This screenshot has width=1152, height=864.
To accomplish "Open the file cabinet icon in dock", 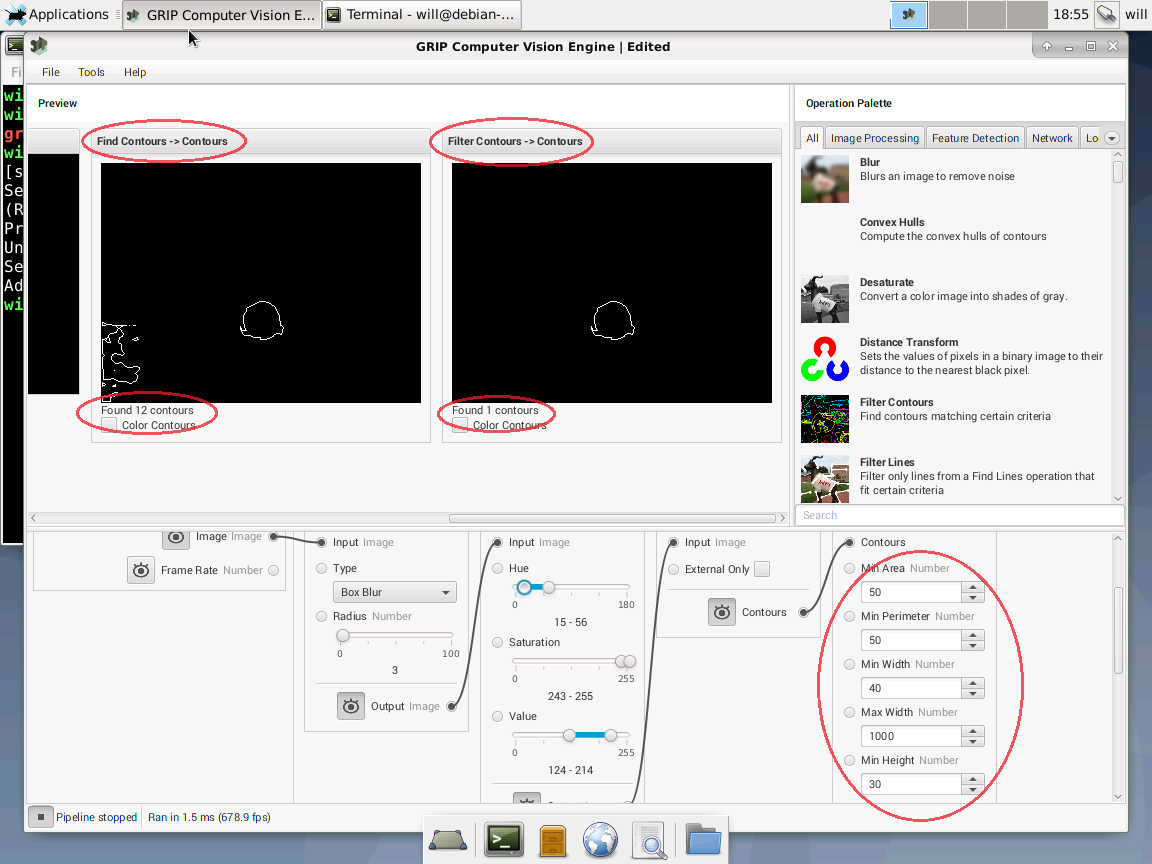I will (x=552, y=841).
